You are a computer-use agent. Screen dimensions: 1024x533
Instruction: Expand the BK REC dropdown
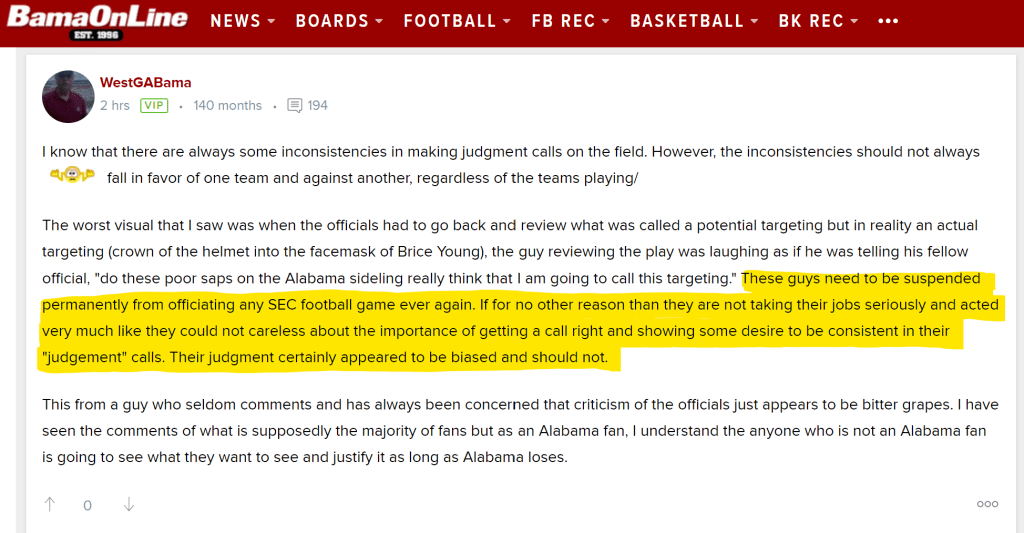pos(818,21)
